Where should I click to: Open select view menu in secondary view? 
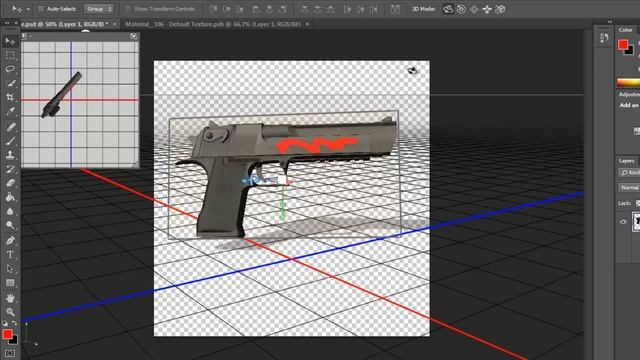pos(24,36)
